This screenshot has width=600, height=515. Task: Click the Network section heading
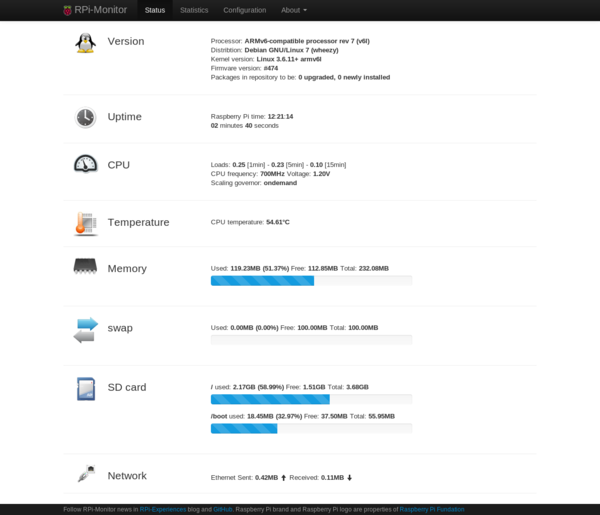(x=127, y=476)
